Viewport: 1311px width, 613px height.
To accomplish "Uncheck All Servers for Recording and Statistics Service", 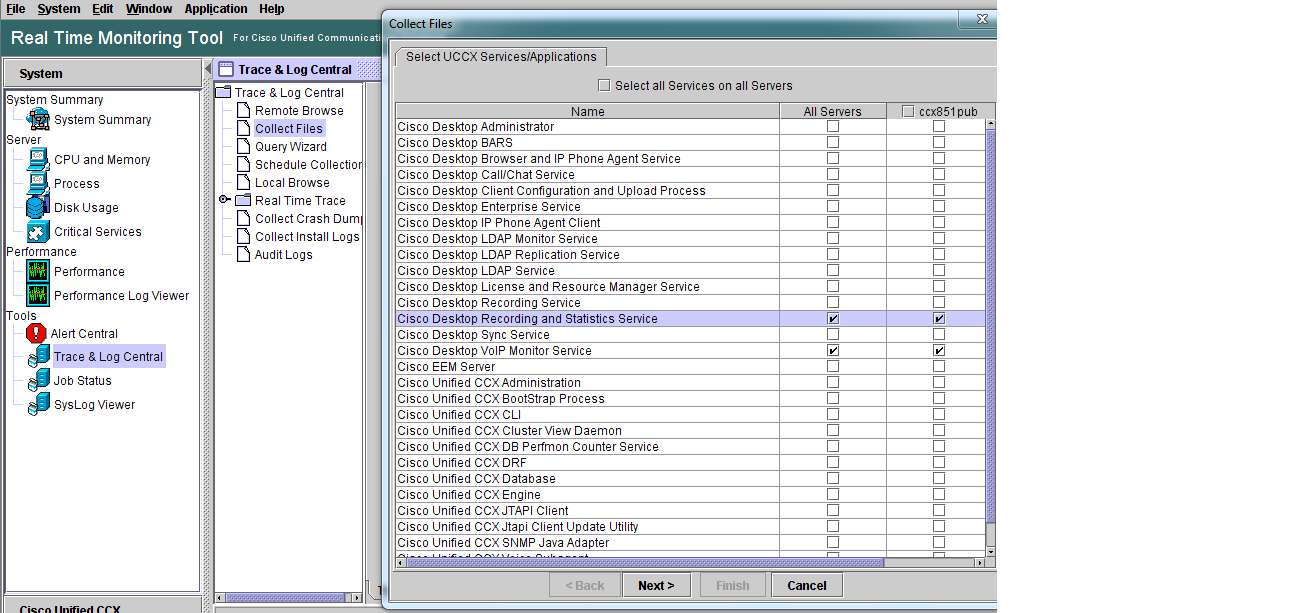I will [x=833, y=319].
